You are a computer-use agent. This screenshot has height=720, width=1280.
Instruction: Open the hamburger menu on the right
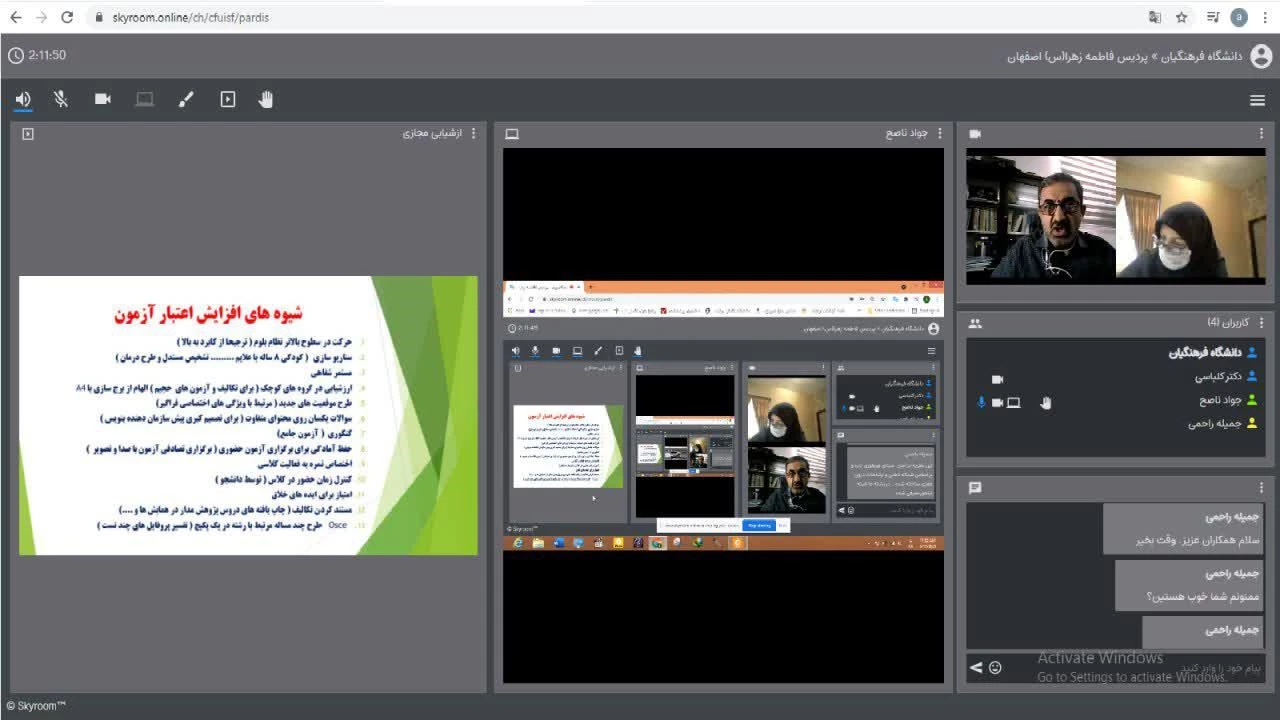pyautogui.click(x=1257, y=100)
